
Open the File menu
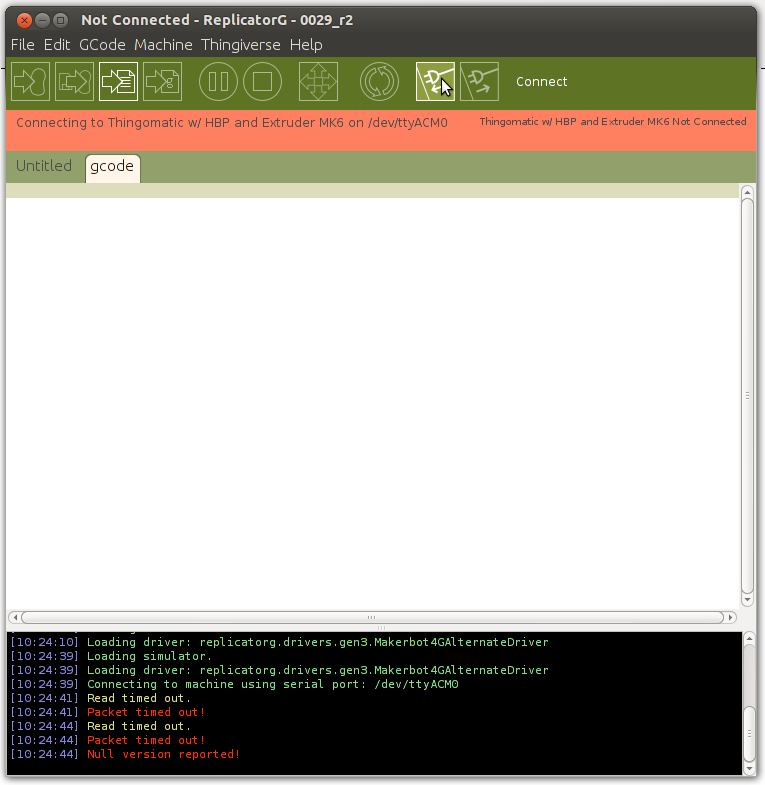tap(22, 45)
